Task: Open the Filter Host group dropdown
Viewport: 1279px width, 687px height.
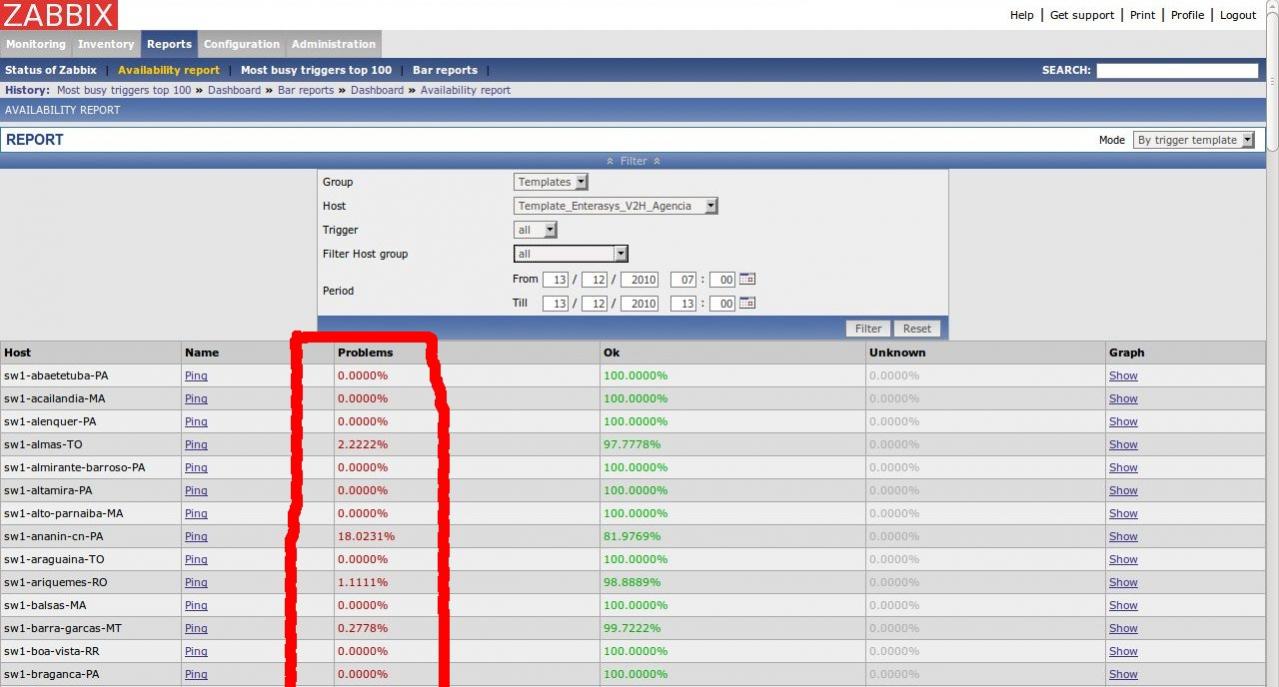Action: 571,254
